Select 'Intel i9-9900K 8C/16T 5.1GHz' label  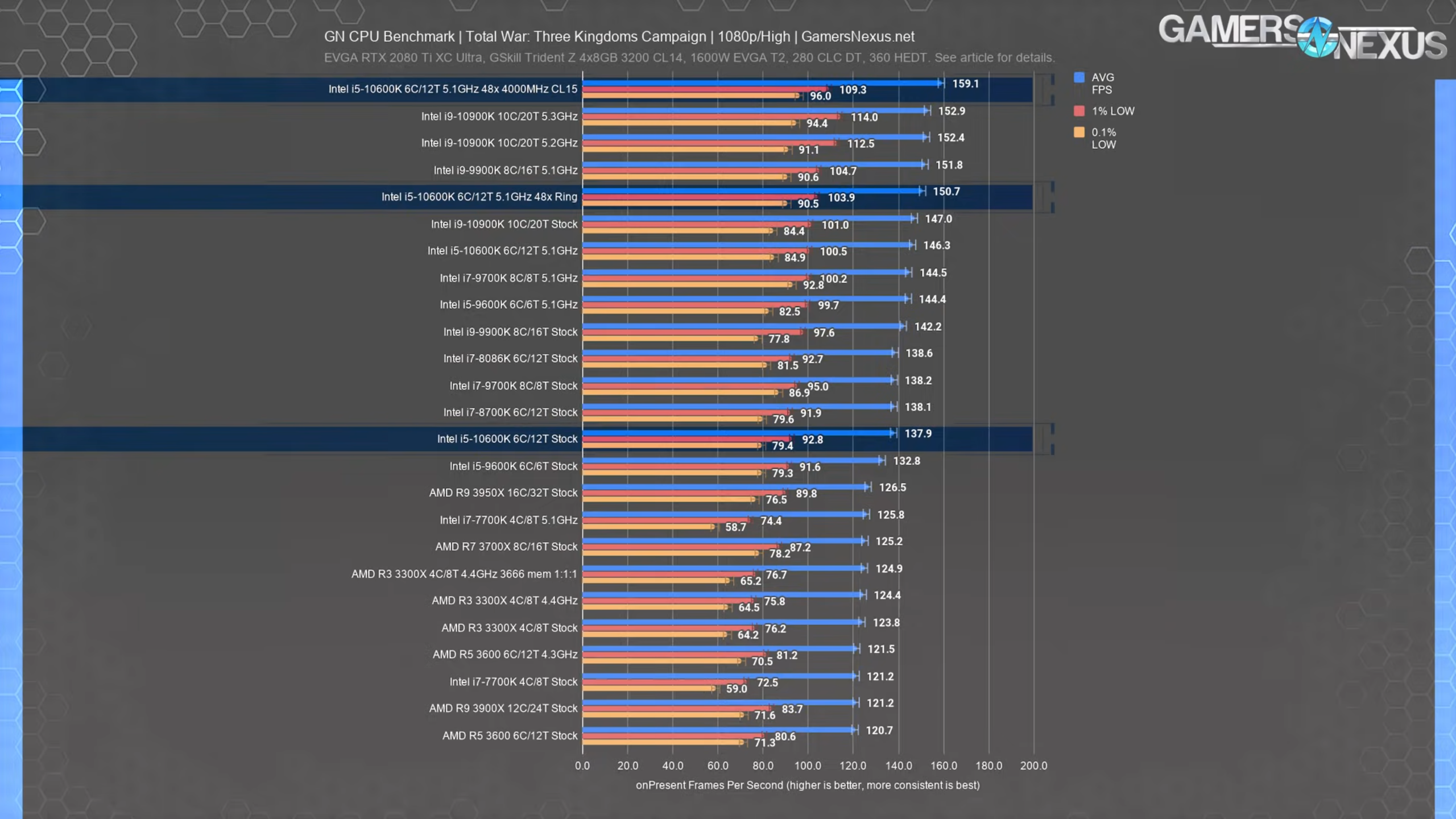point(506,170)
